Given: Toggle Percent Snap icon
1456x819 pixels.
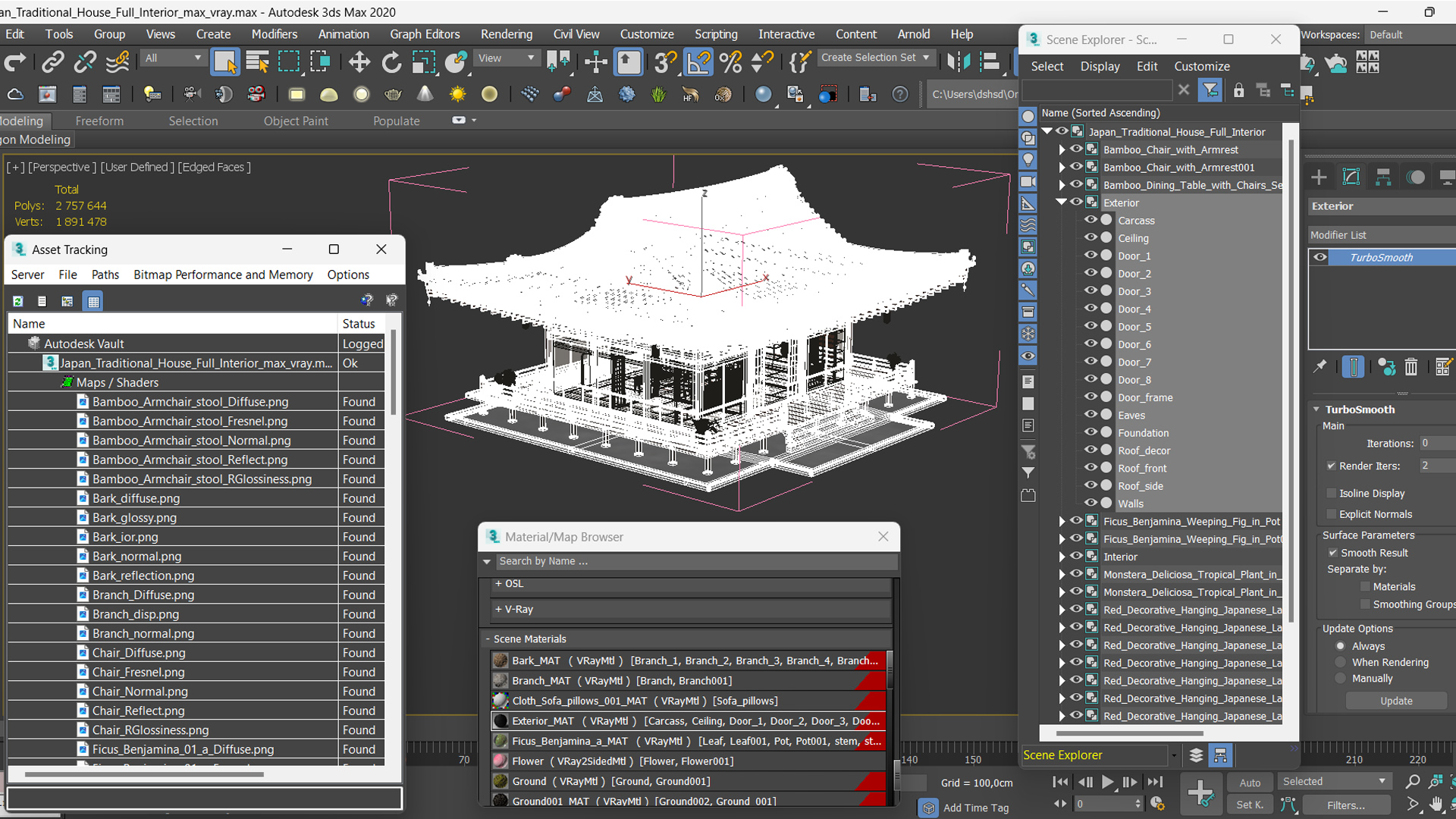Looking at the screenshot, I should pyautogui.click(x=730, y=61).
